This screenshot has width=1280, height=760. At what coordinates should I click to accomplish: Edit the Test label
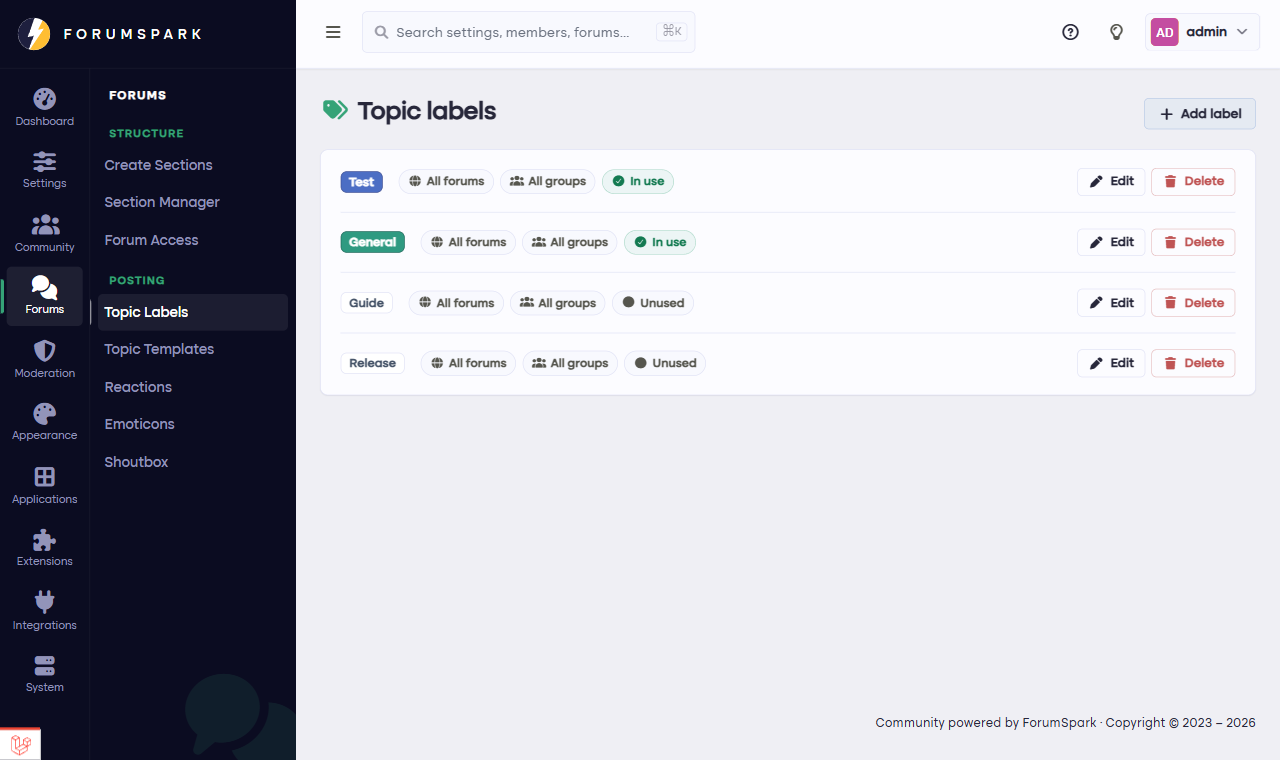[x=1111, y=182]
